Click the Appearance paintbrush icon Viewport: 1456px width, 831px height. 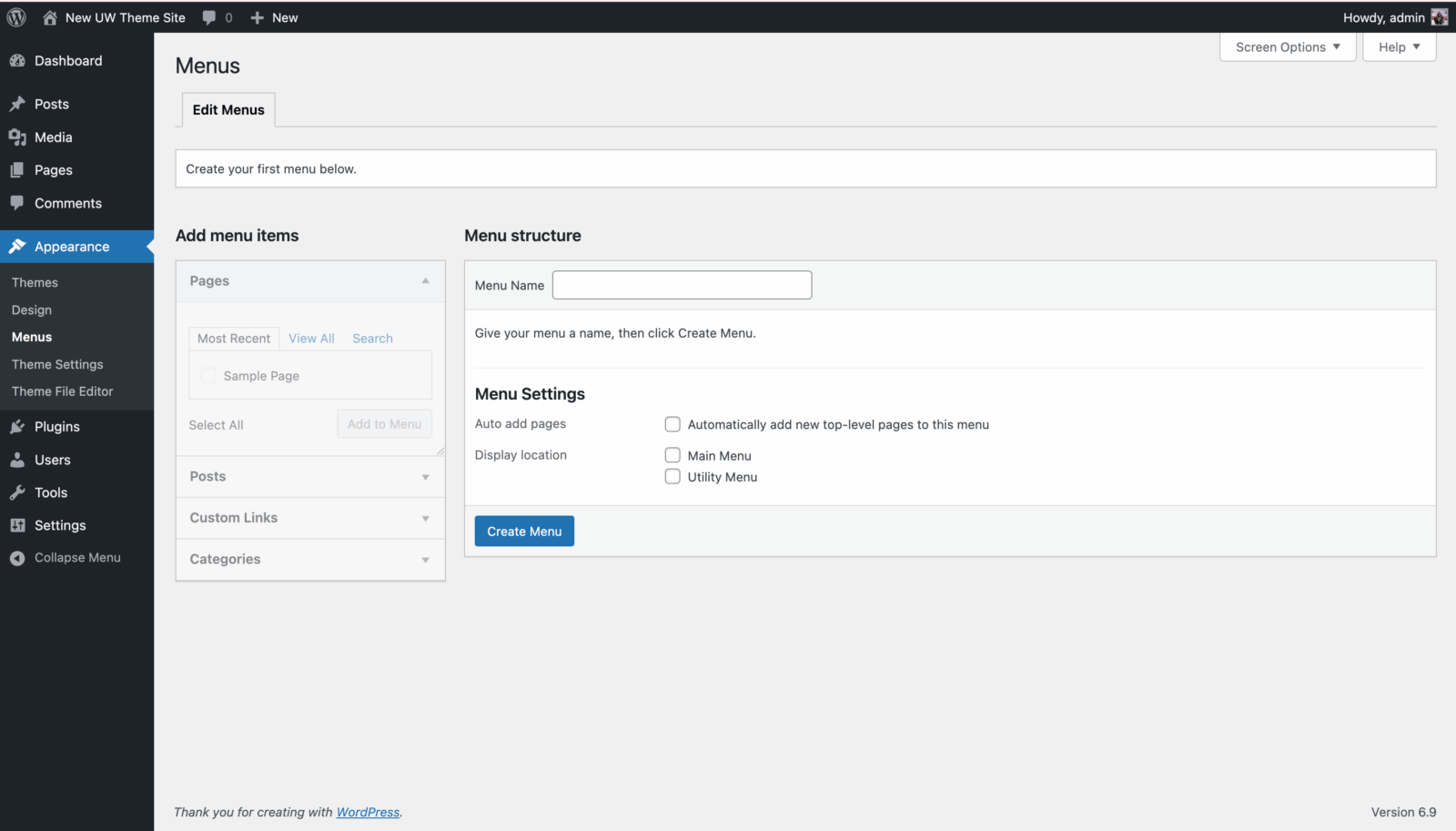click(18, 246)
